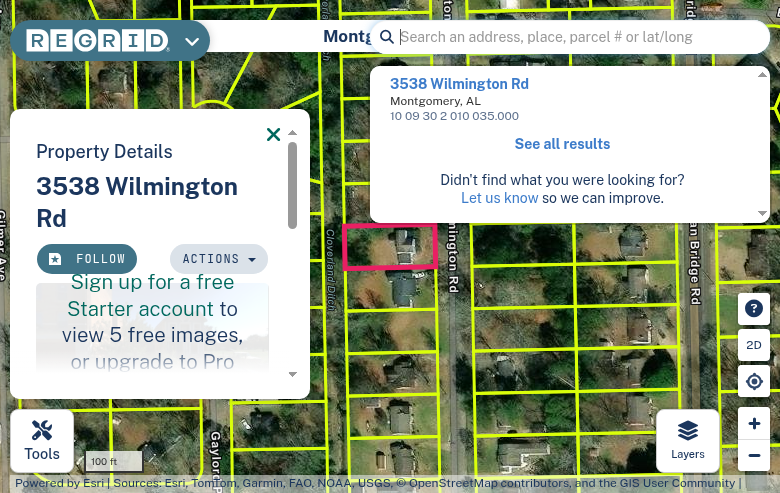Click See all results
The image size is (780, 493).
(562, 144)
